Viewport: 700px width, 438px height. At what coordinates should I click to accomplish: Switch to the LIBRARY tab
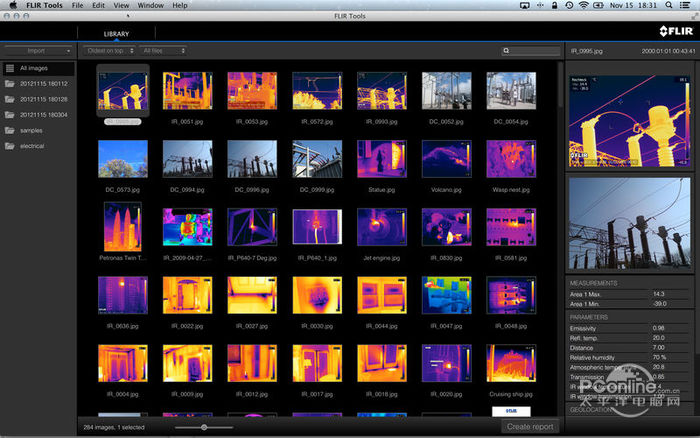tap(117, 34)
